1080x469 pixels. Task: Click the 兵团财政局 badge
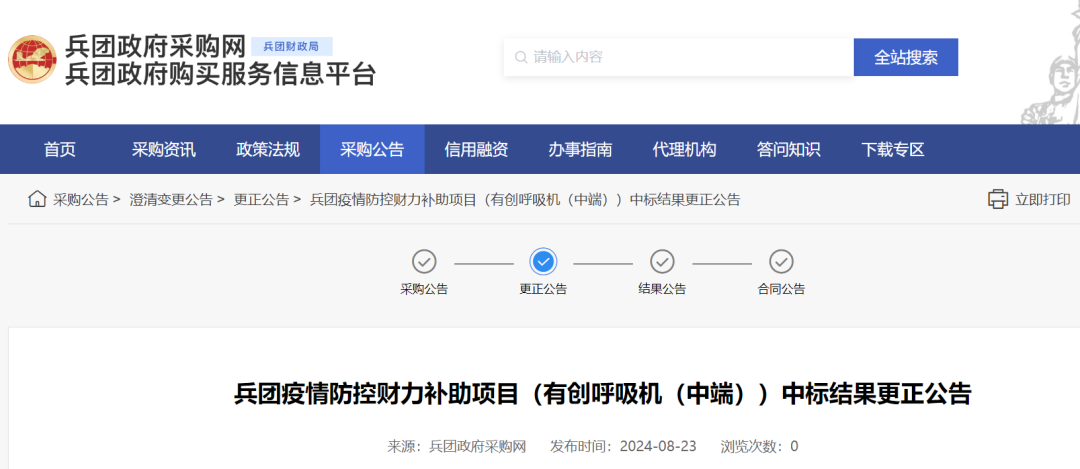(x=291, y=47)
